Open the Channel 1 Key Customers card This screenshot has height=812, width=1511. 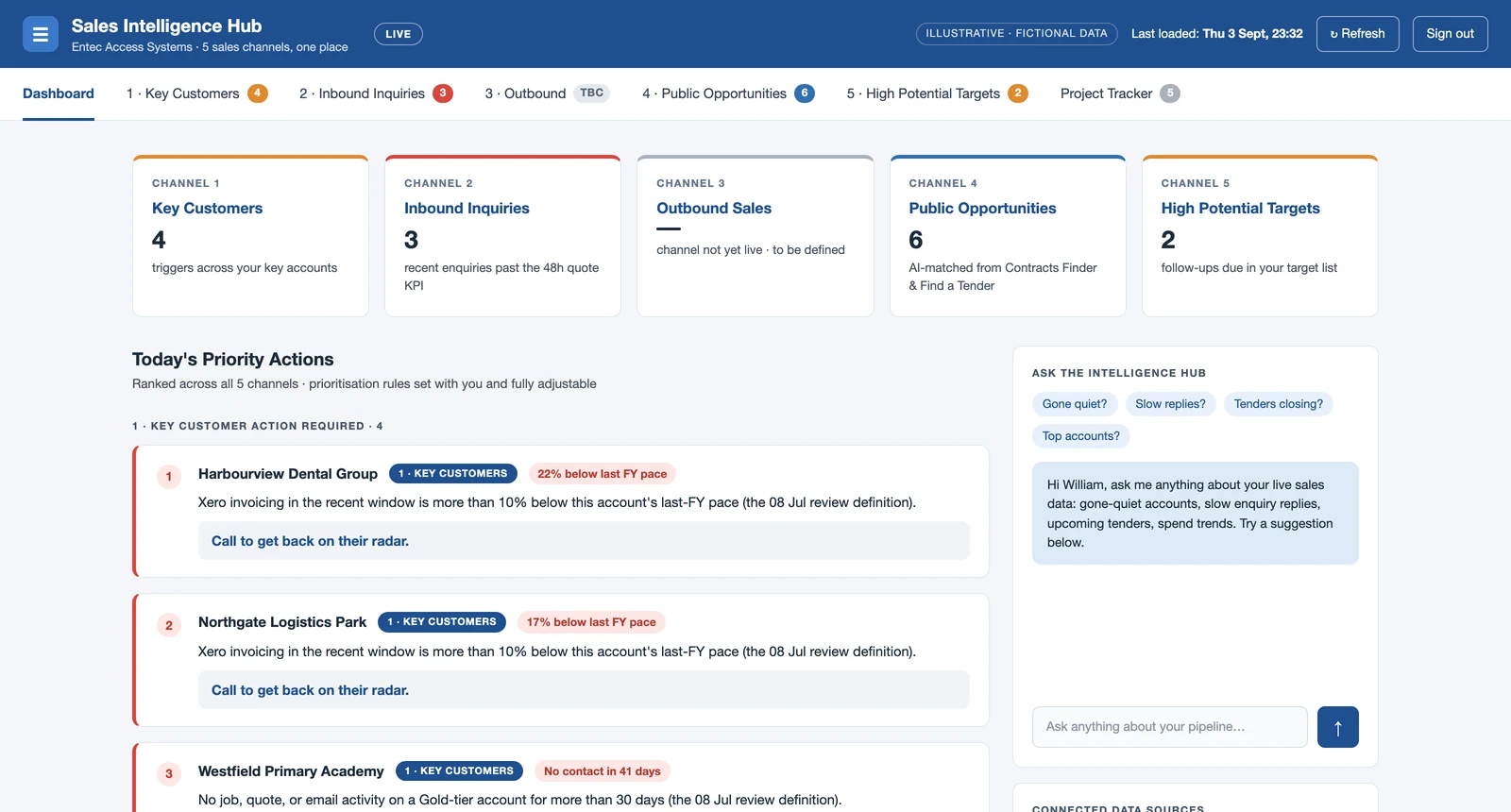tap(250, 236)
